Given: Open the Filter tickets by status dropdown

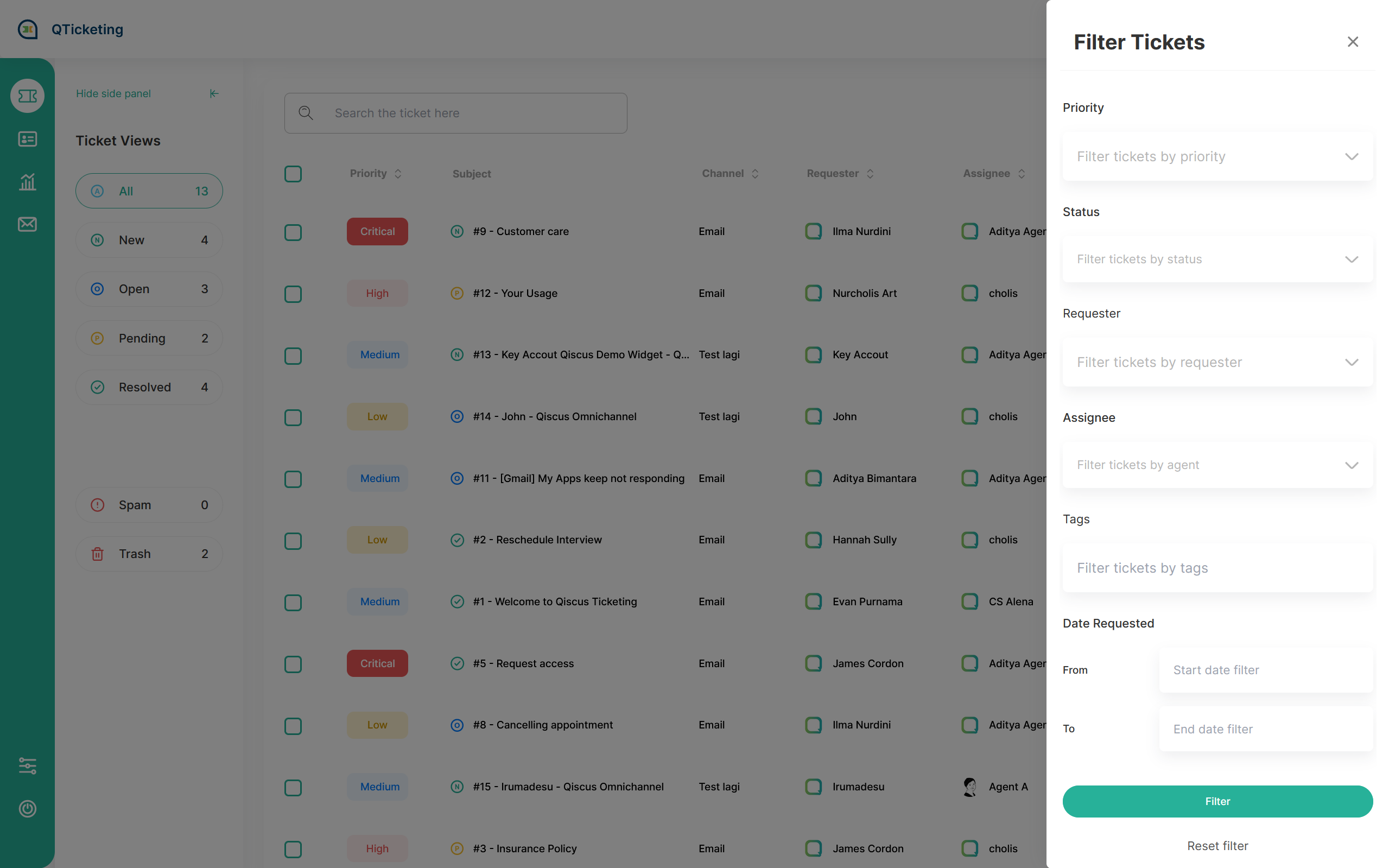Looking at the screenshot, I should click(x=1217, y=259).
